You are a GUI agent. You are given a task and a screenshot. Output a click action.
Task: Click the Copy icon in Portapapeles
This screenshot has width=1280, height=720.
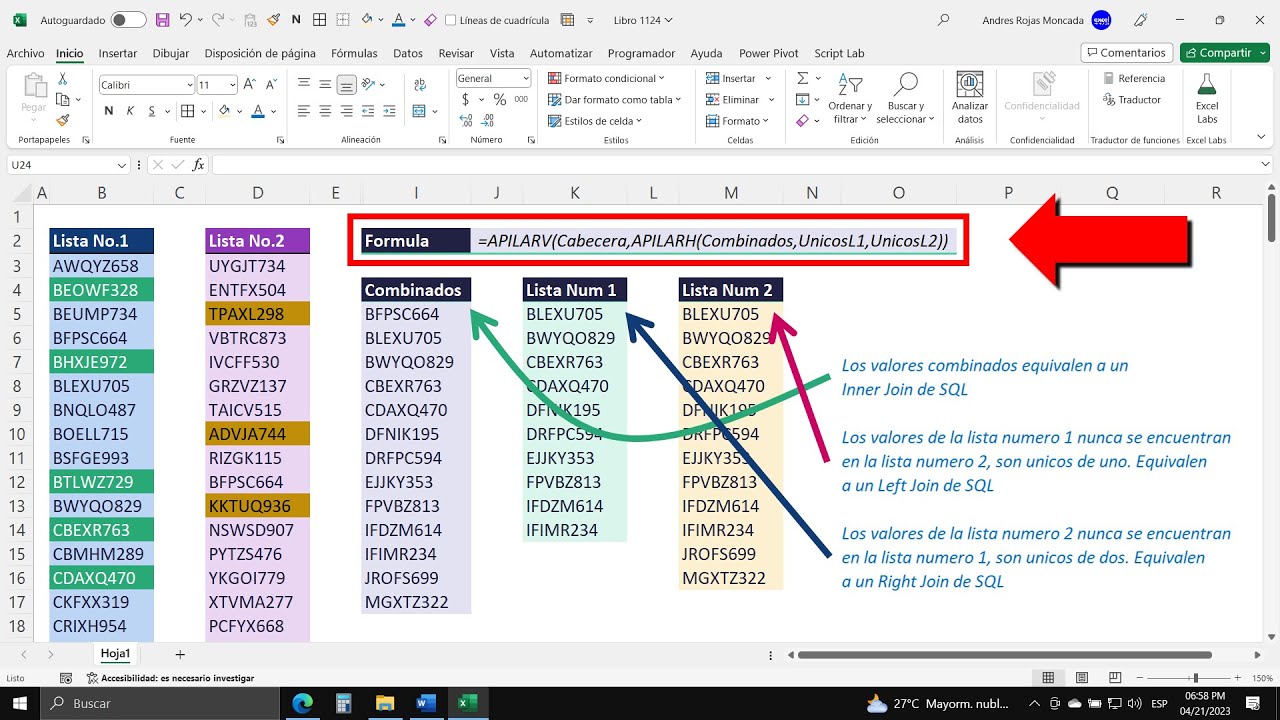63,99
